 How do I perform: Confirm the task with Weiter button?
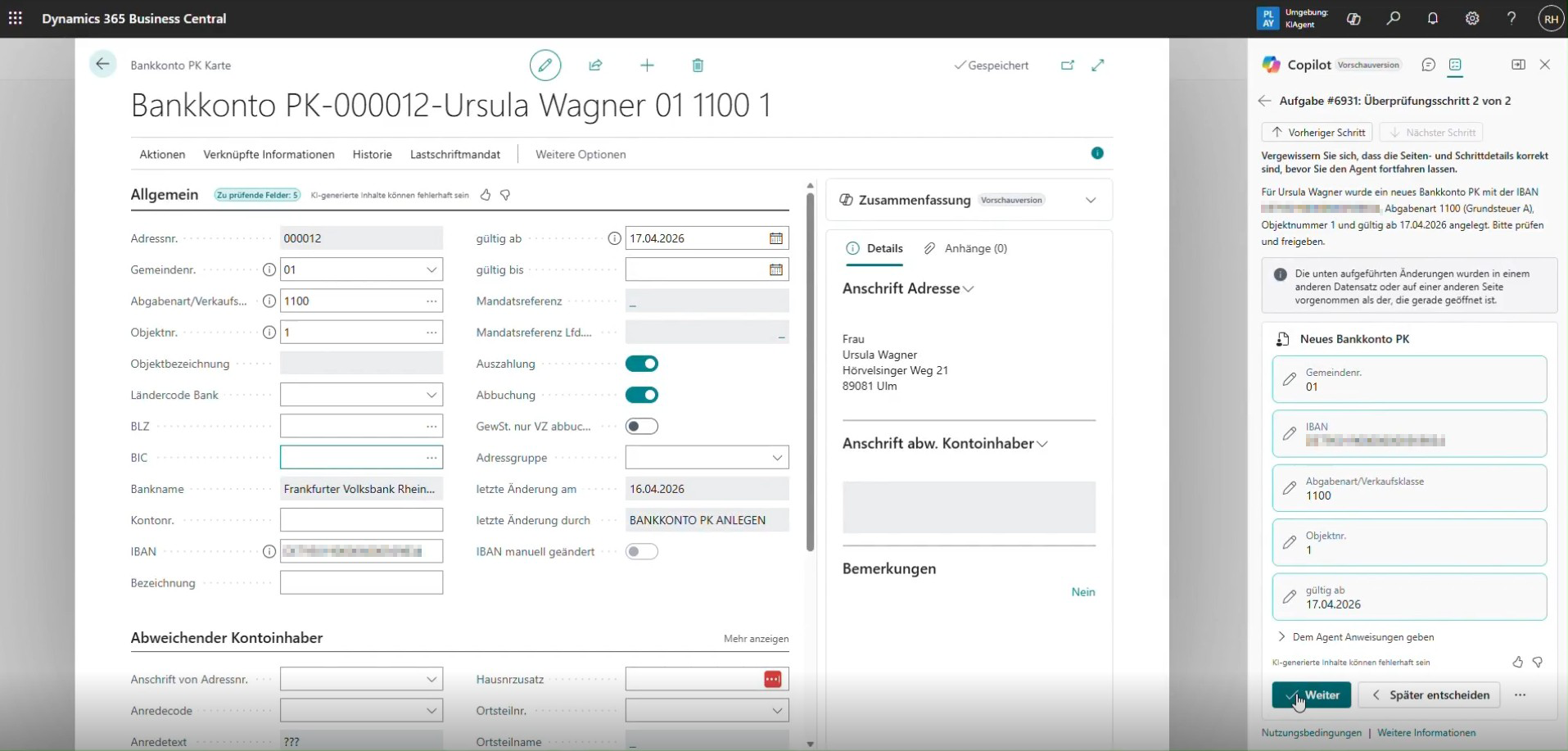1312,694
